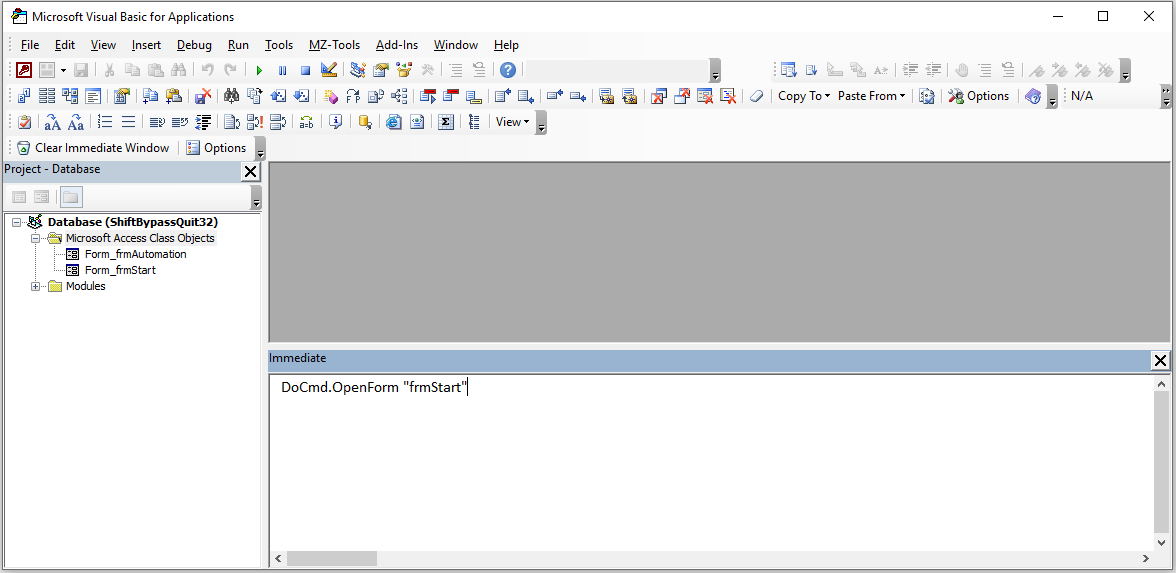The image size is (1176, 573).
Task: Open the File menu
Action: [30, 45]
